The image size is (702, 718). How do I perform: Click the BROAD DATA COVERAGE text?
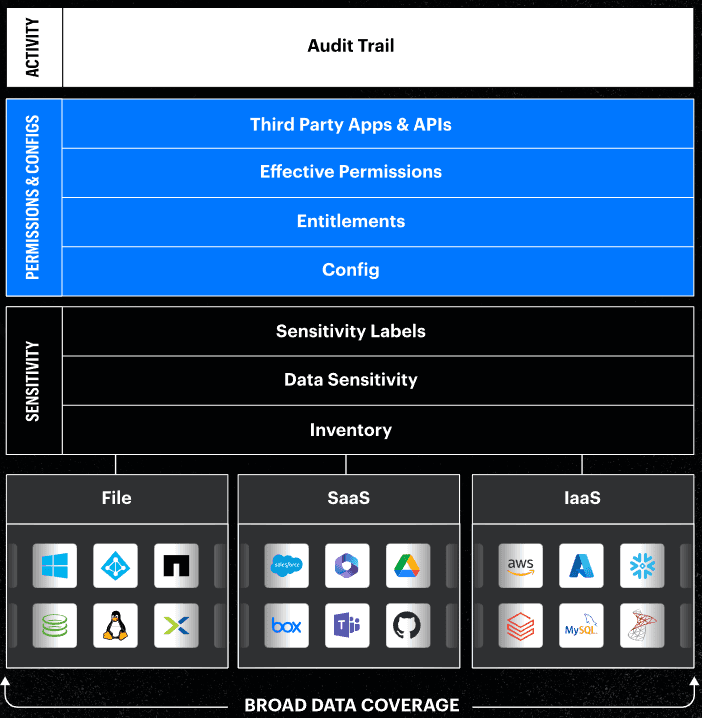[352, 705]
